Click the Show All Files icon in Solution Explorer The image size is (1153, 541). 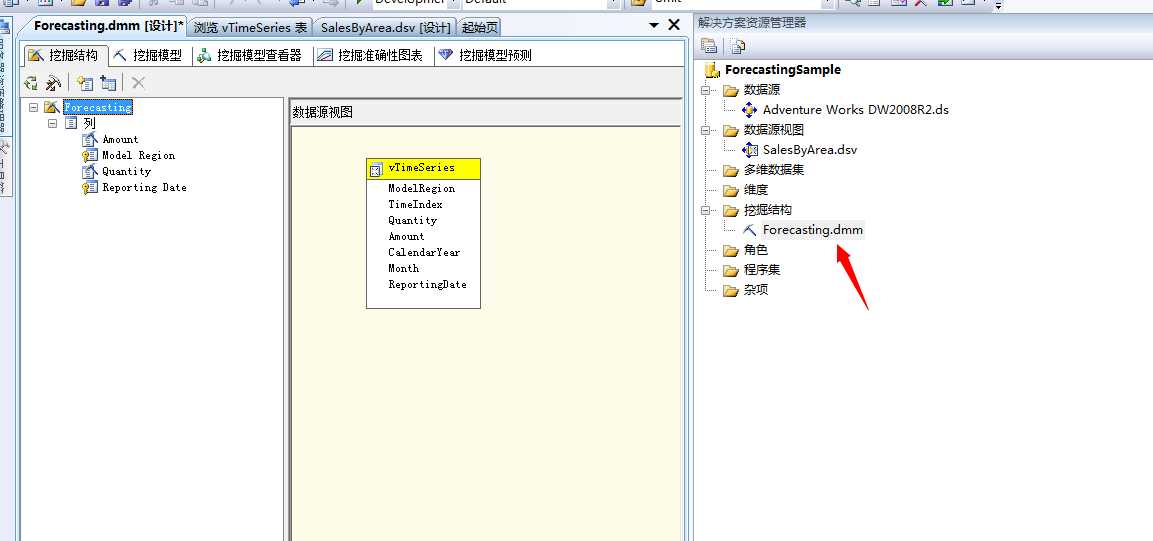[738, 46]
